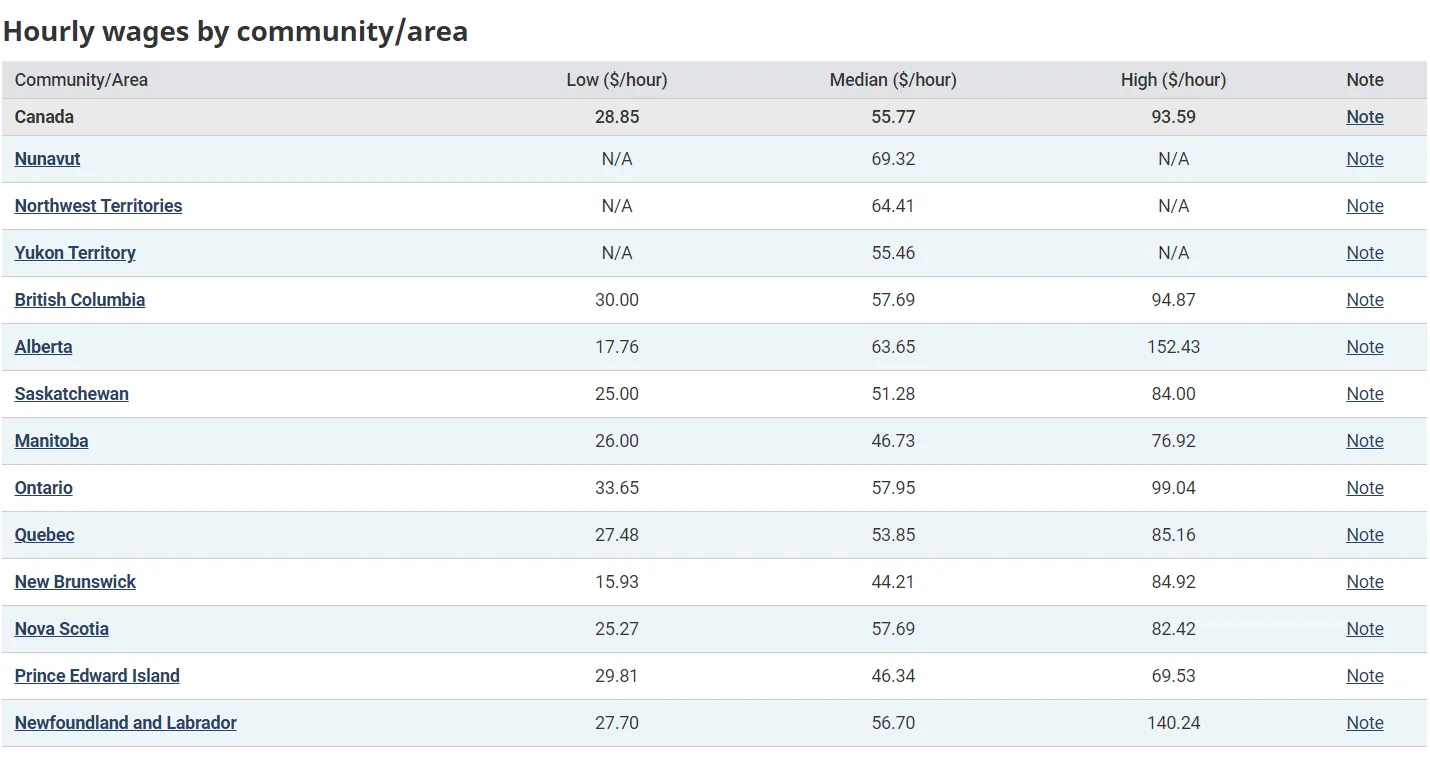1430x757 pixels.
Task: Open the Saskatchewan link
Action: click(71, 394)
